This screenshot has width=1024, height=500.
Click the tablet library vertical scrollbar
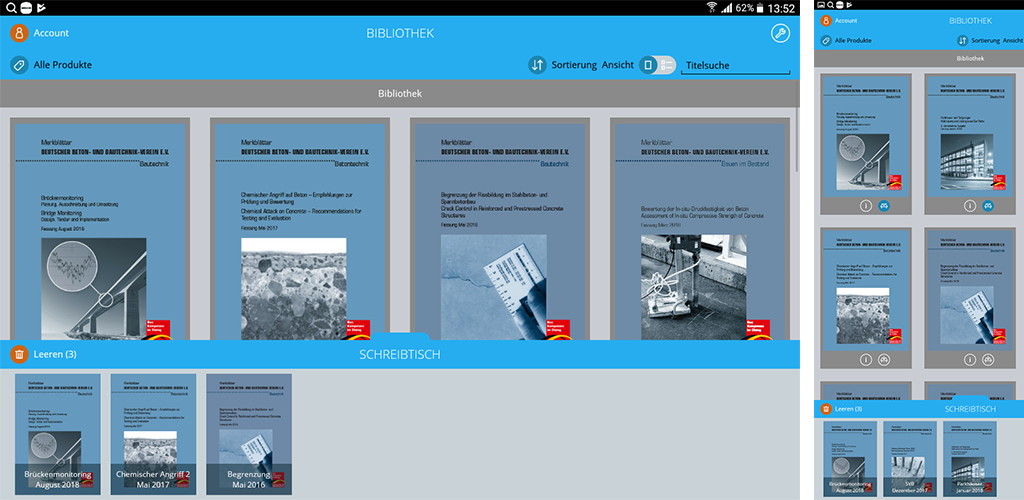(796, 140)
